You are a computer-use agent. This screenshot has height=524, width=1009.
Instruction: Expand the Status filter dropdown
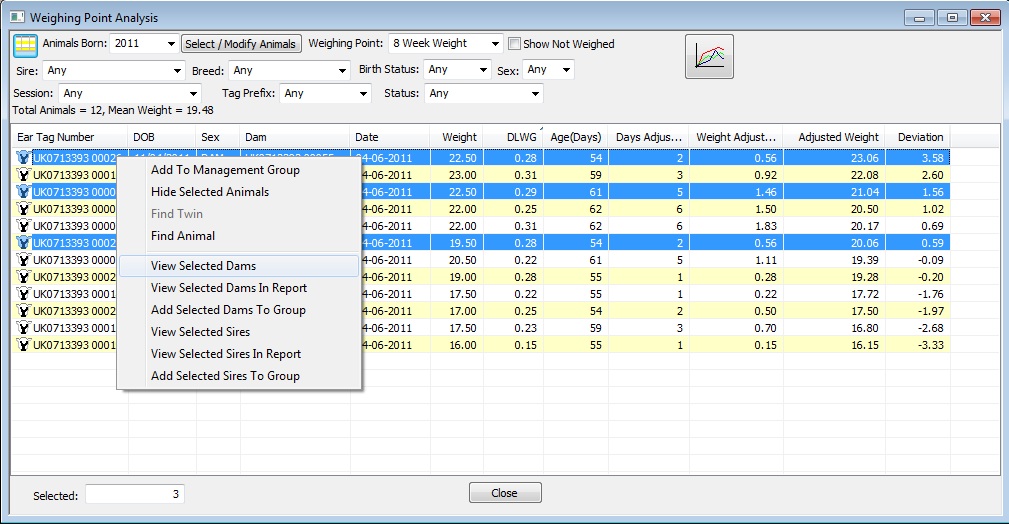click(535, 93)
